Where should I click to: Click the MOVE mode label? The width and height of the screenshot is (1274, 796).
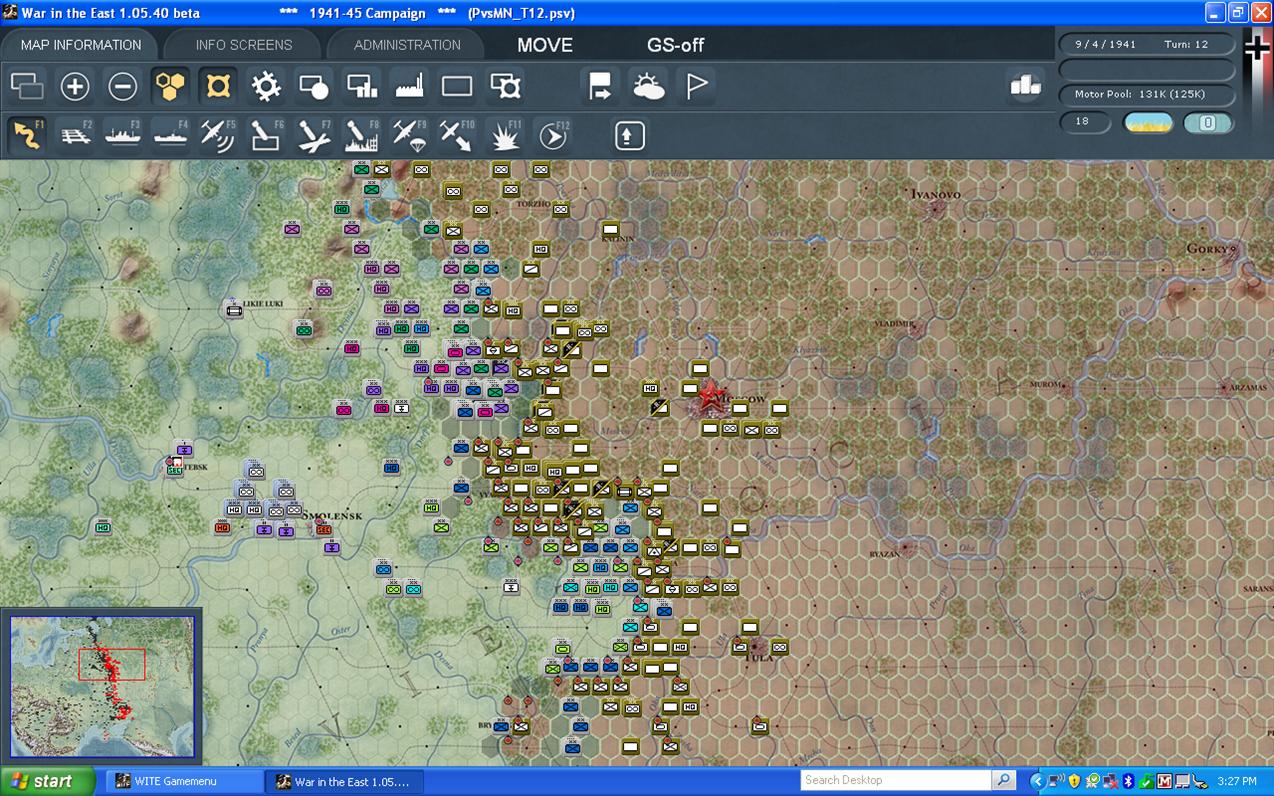click(x=545, y=45)
